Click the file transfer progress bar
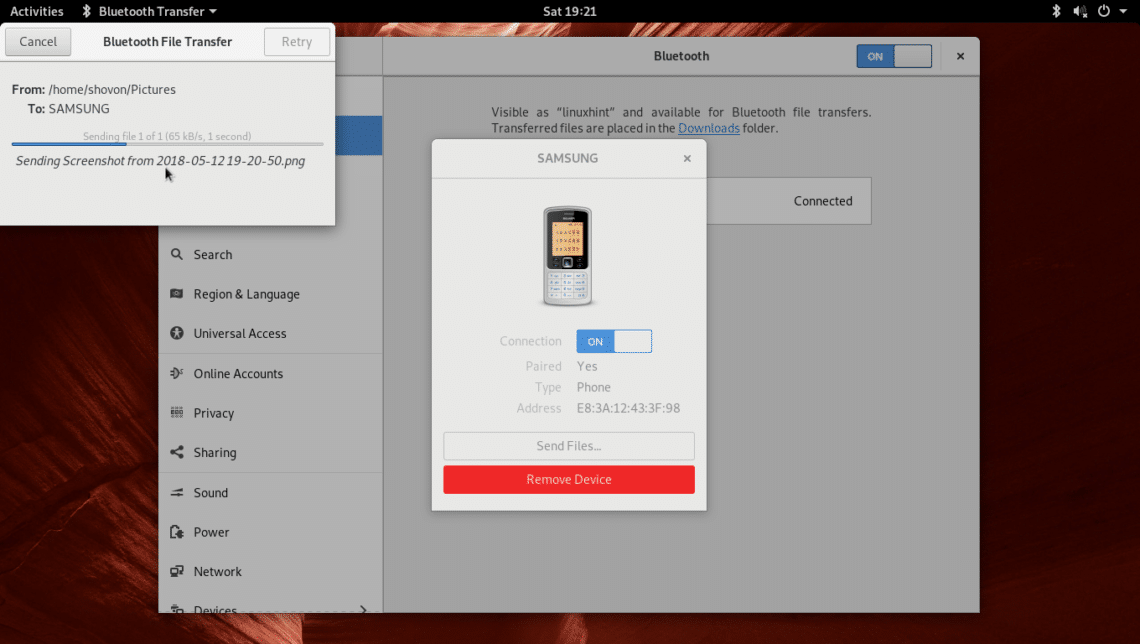The image size is (1140, 644). click(167, 144)
